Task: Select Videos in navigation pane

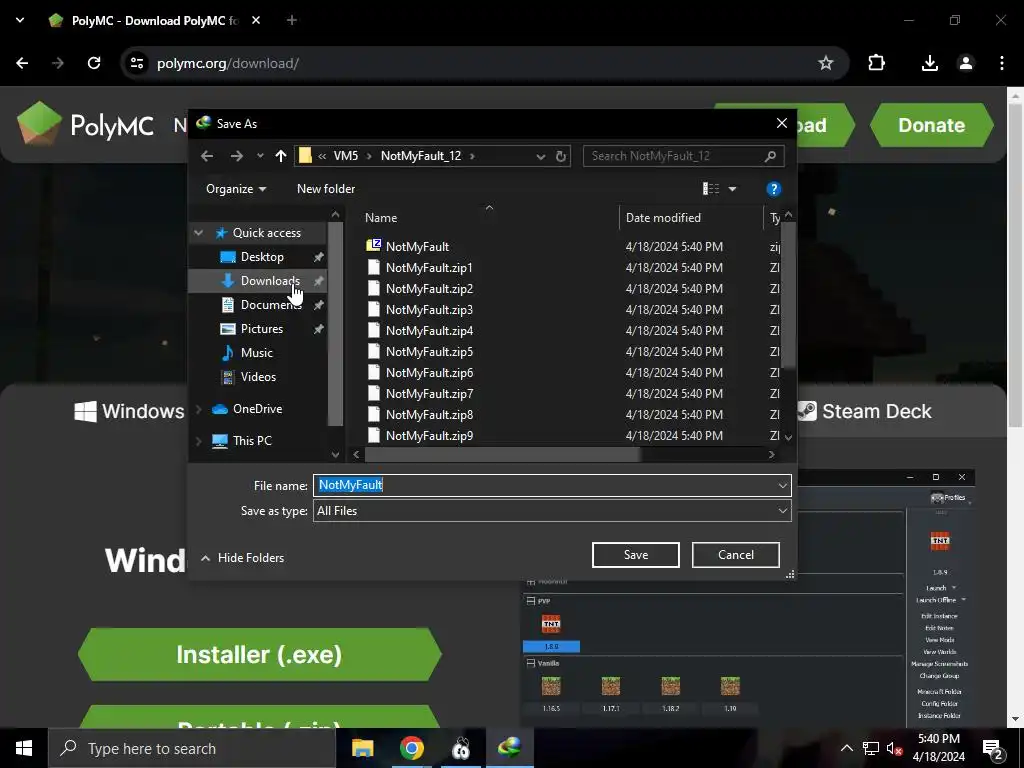Action: click(258, 377)
